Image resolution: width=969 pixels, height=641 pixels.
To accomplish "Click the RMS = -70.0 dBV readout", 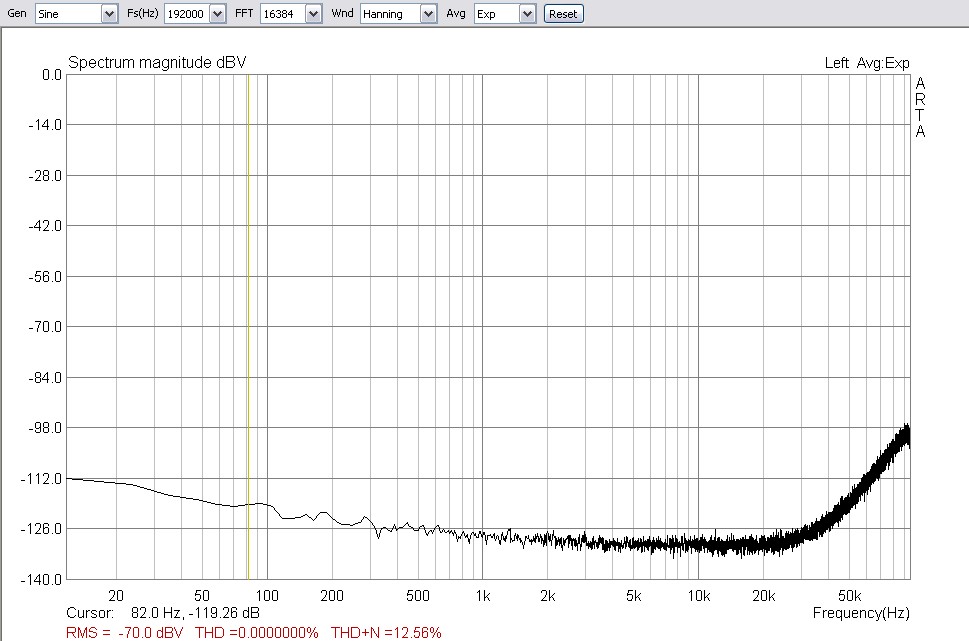I will coord(125,633).
